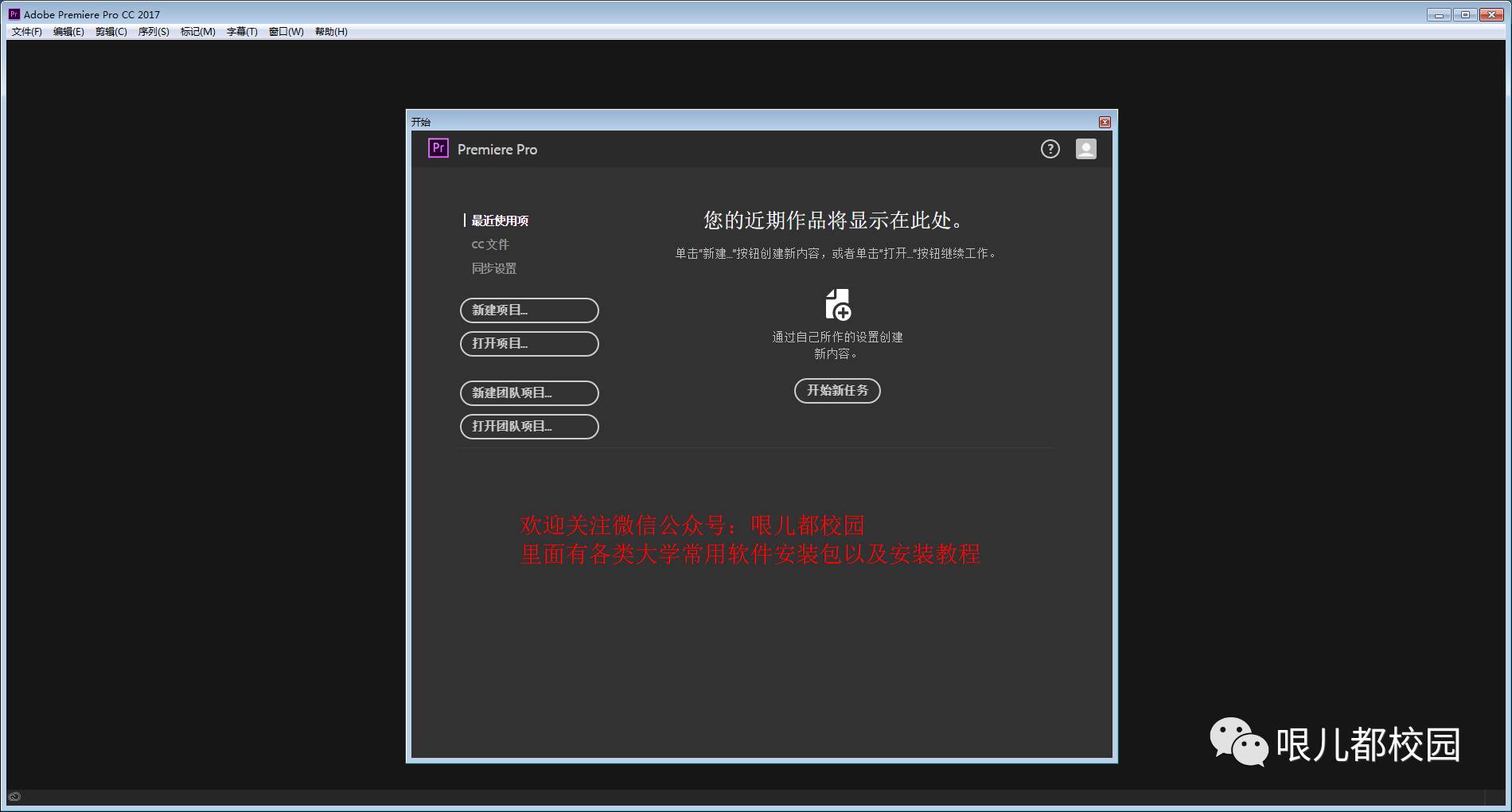
Task: Open the 文件(F) menu
Action: (x=27, y=32)
